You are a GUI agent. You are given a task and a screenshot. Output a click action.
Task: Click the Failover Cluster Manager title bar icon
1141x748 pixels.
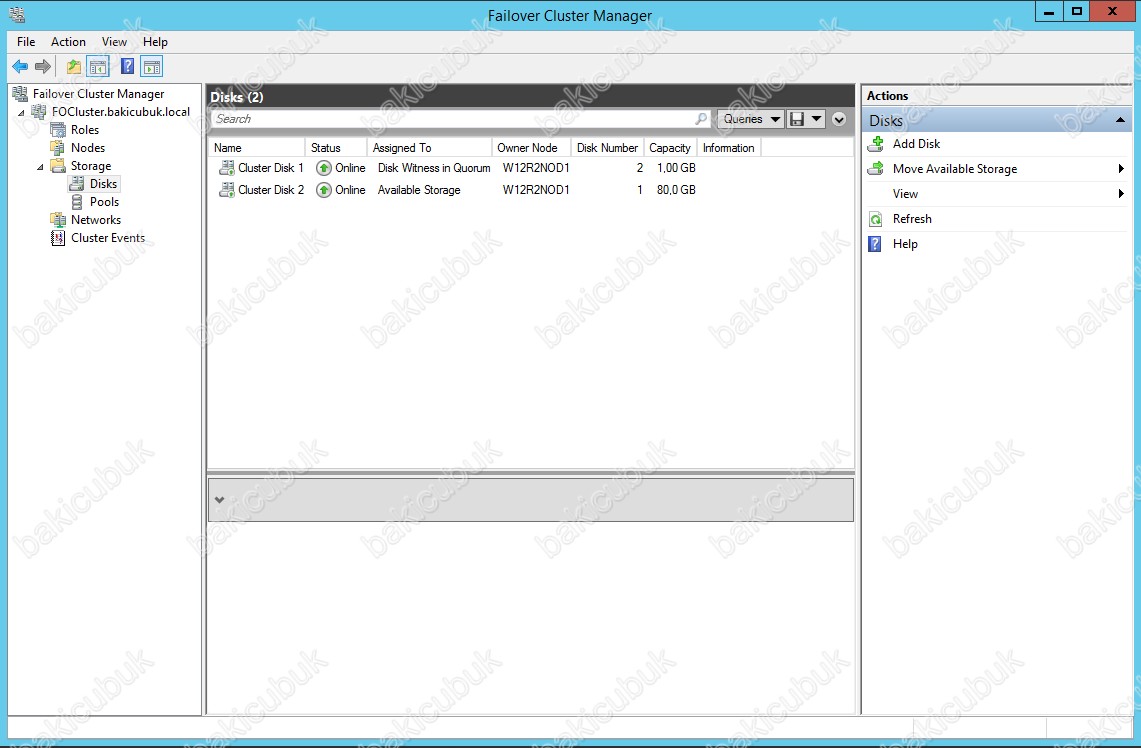click(x=17, y=14)
